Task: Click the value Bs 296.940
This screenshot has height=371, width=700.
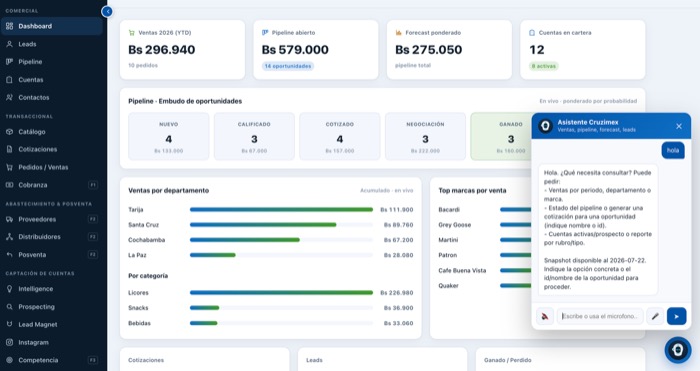Action: (162, 50)
